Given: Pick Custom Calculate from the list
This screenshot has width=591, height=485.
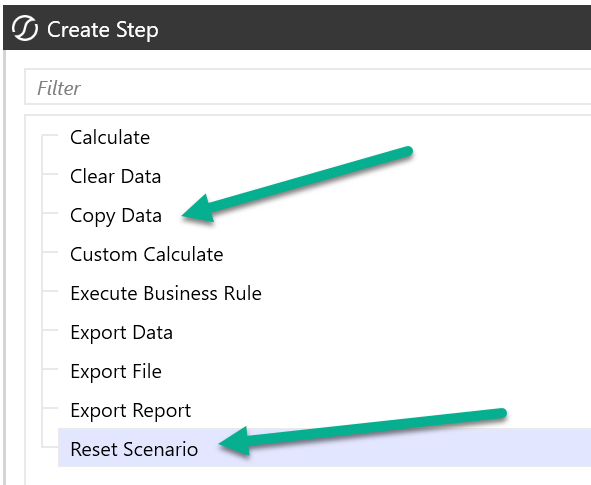Looking at the screenshot, I should 147,254.
